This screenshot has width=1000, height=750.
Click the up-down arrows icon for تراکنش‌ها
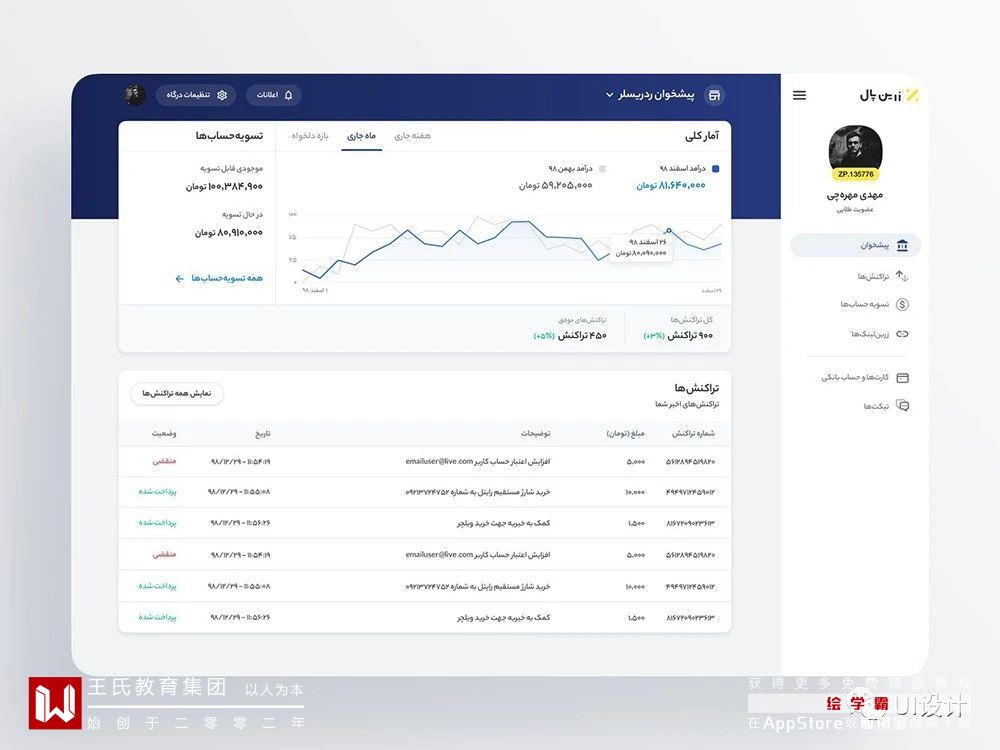[x=902, y=276]
